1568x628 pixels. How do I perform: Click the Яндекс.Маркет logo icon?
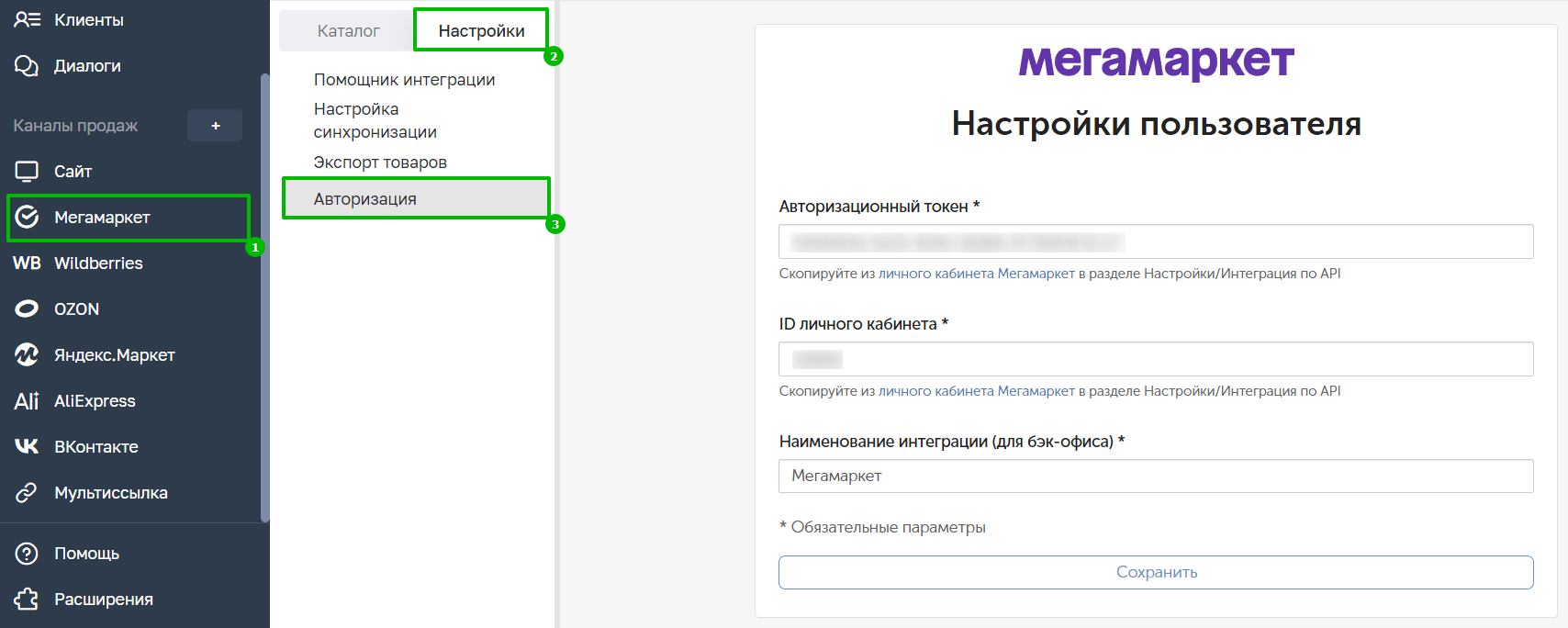(x=27, y=354)
